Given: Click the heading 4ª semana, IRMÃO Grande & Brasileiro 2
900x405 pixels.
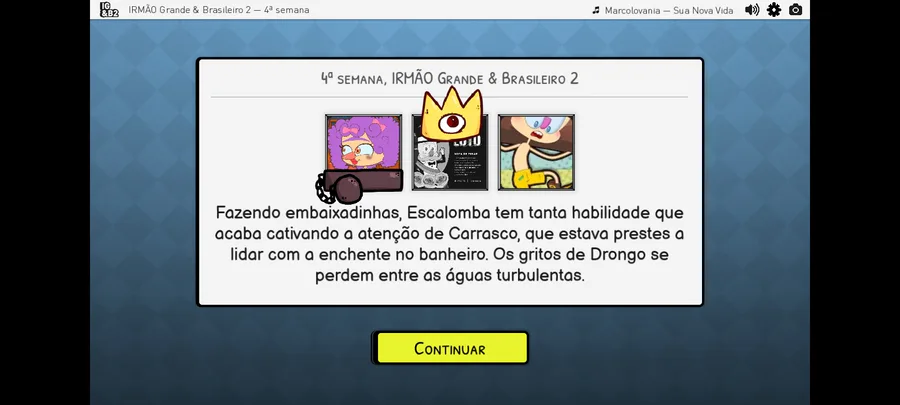Looking at the screenshot, I should 449,79.
